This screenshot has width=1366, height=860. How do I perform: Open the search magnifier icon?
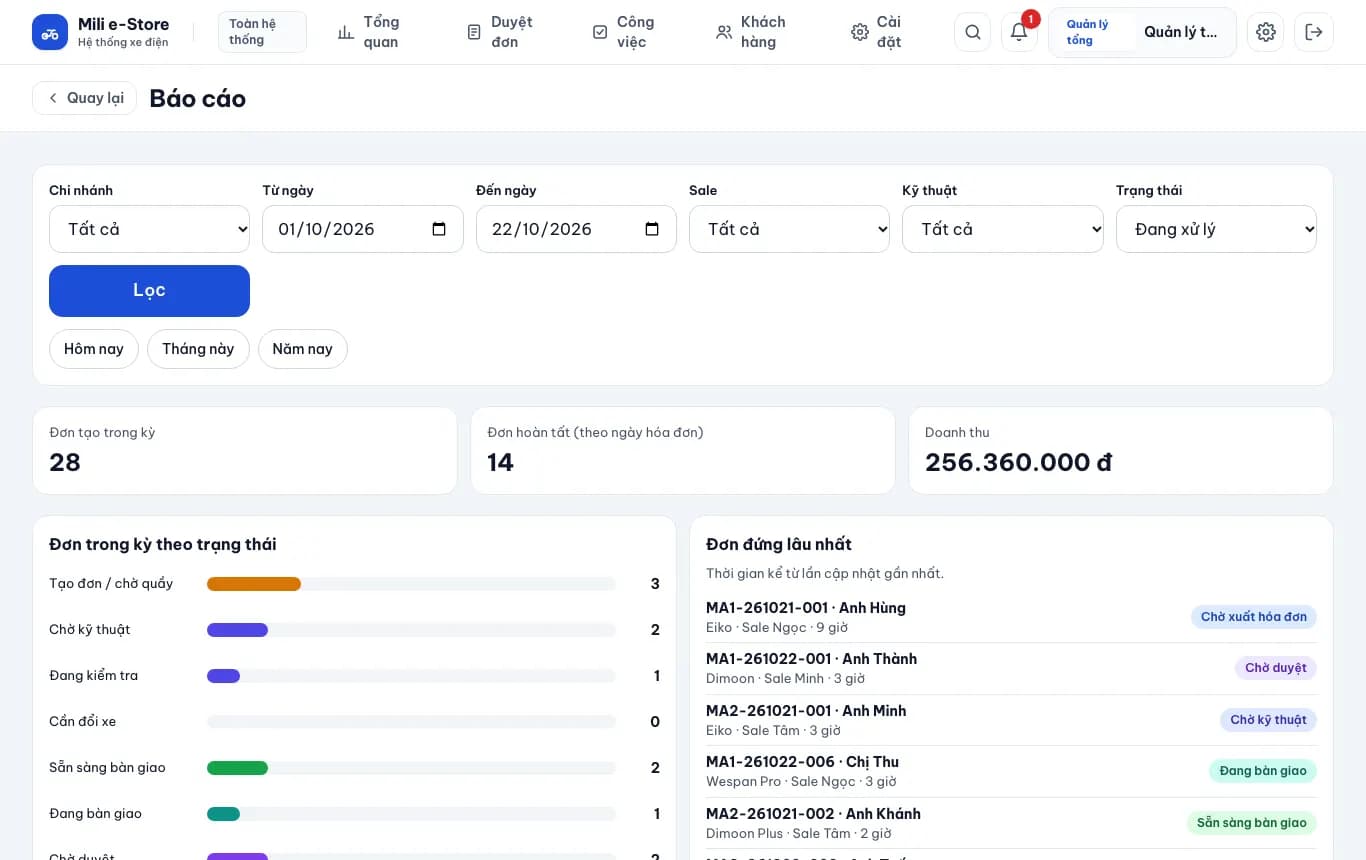(x=973, y=32)
